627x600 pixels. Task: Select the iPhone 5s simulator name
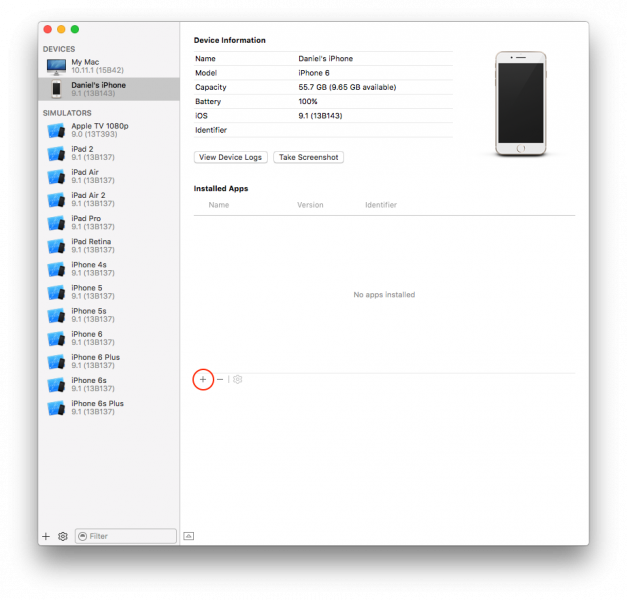click(89, 312)
